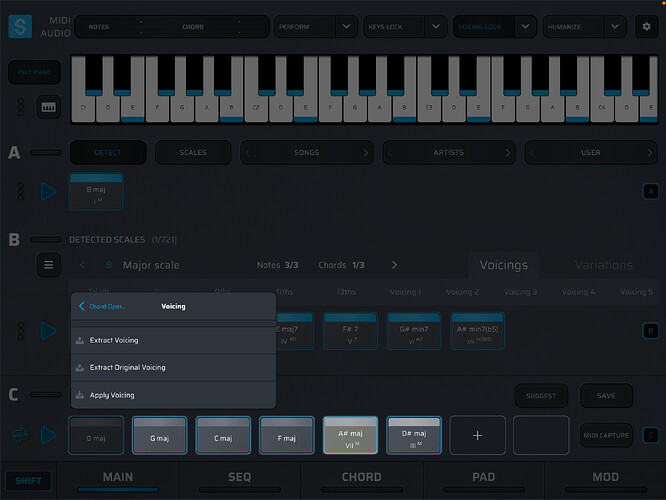Click the SCALES button
Screen dimensions: 666x500
[x=193, y=153]
